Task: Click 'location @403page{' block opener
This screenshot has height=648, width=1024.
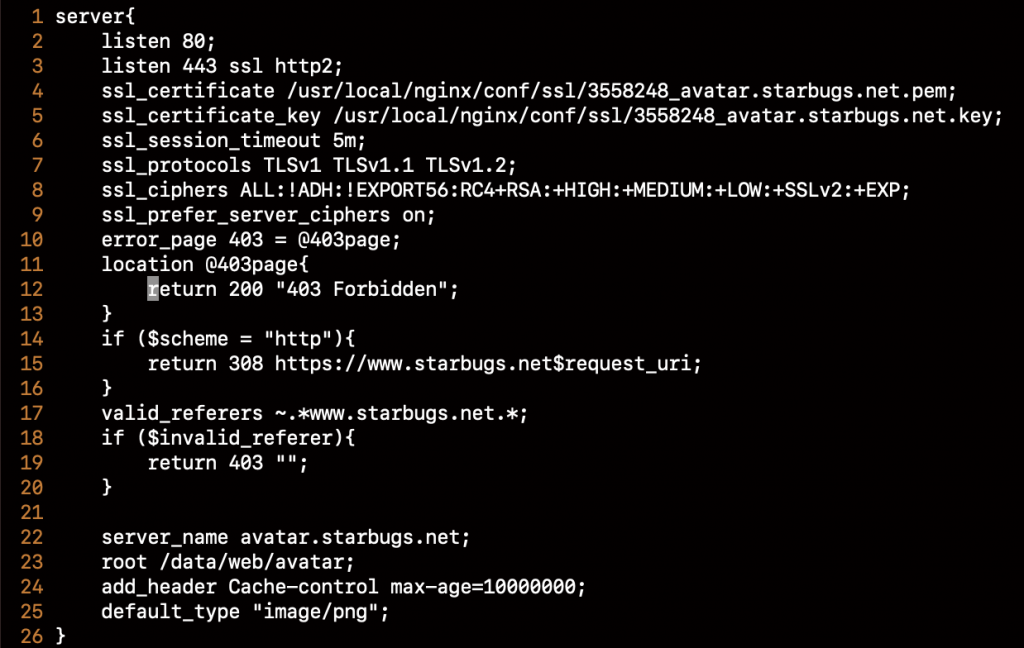Action: pyautogui.click(x=204, y=265)
